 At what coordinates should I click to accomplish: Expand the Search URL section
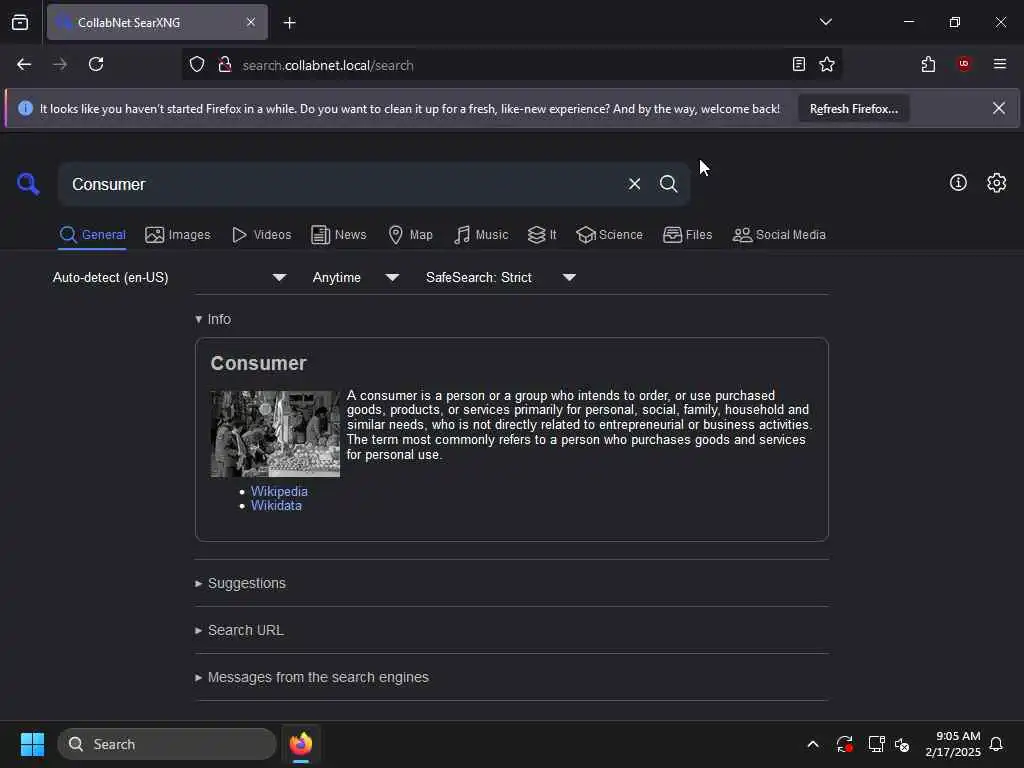pyautogui.click(x=239, y=630)
